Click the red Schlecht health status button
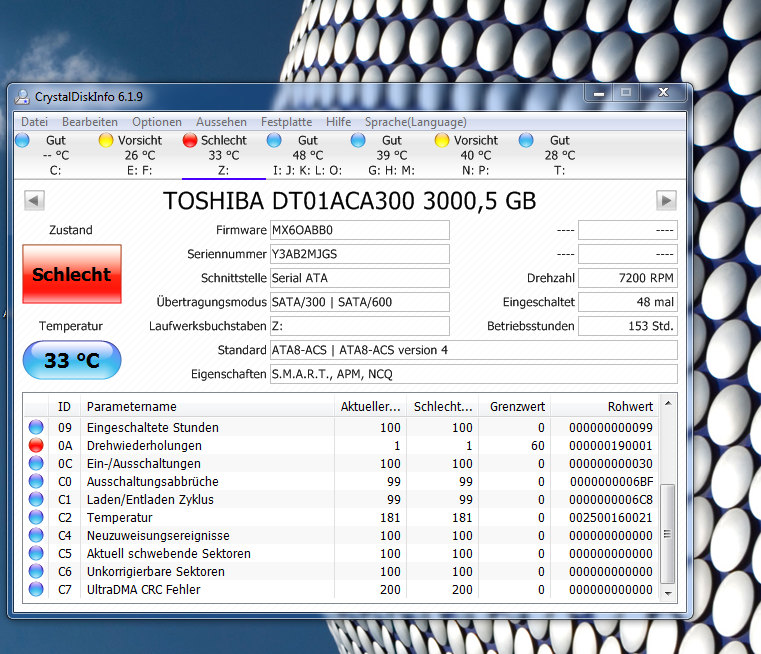Image resolution: width=761 pixels, height=654 pixels. click(x=72, y=274)
